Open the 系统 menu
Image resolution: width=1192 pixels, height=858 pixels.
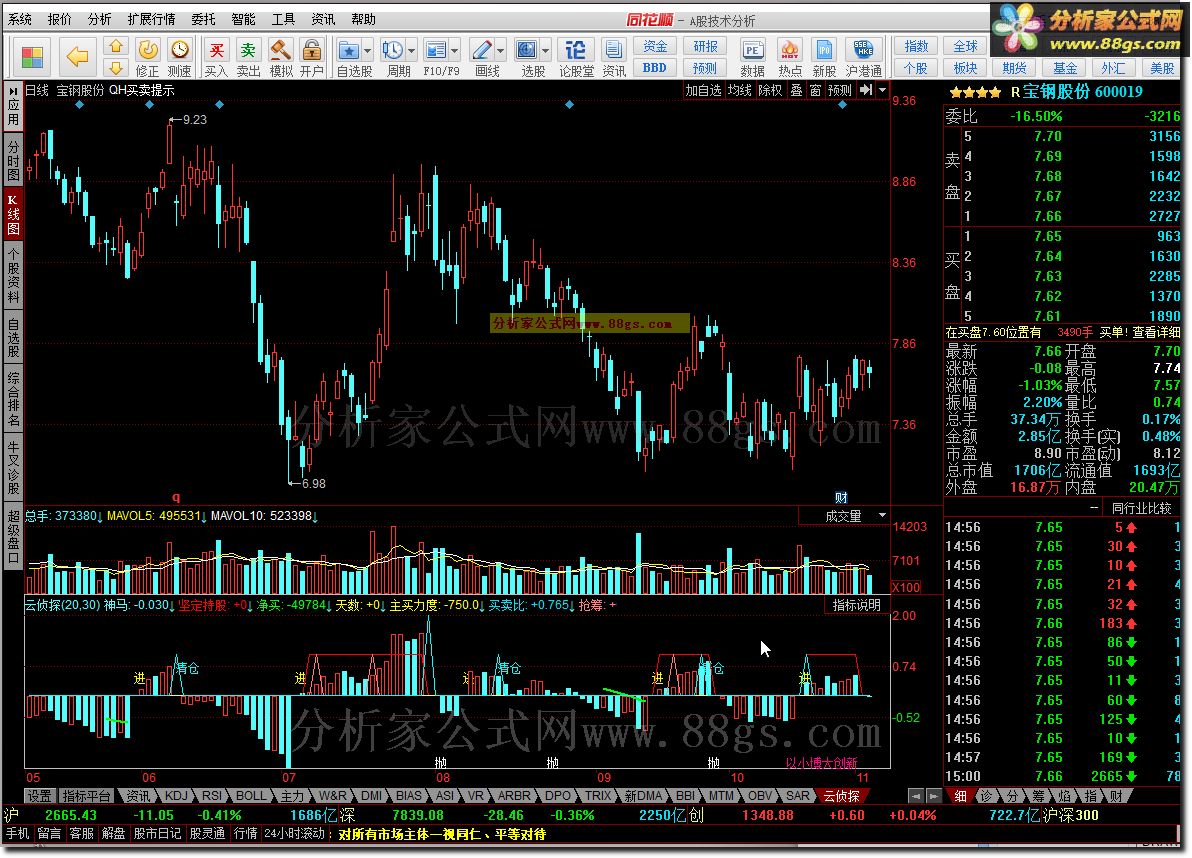(x=20, y=19)
